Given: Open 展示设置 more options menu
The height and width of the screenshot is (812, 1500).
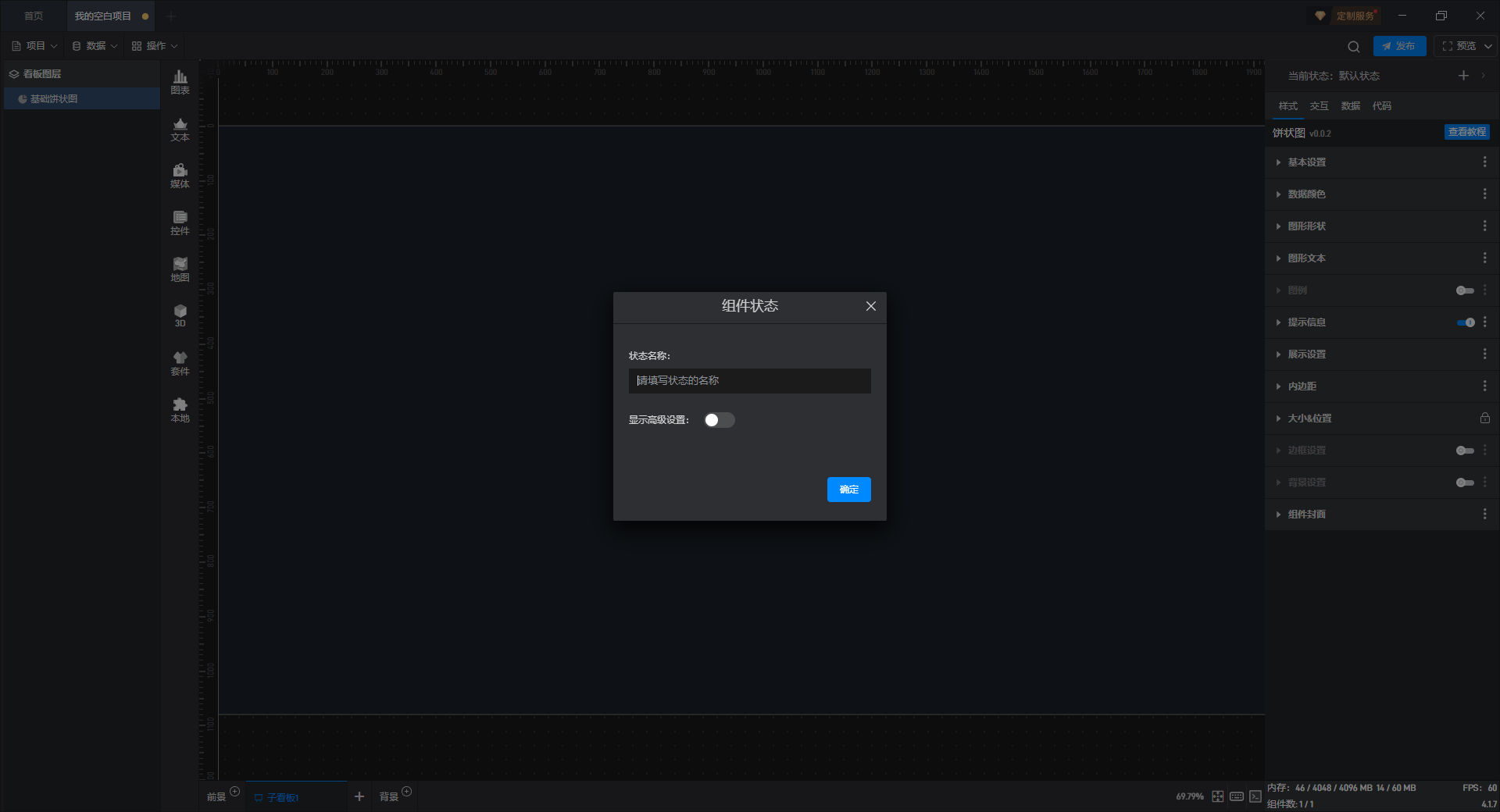Looking at the screenshot, I should pos(1484,354).
